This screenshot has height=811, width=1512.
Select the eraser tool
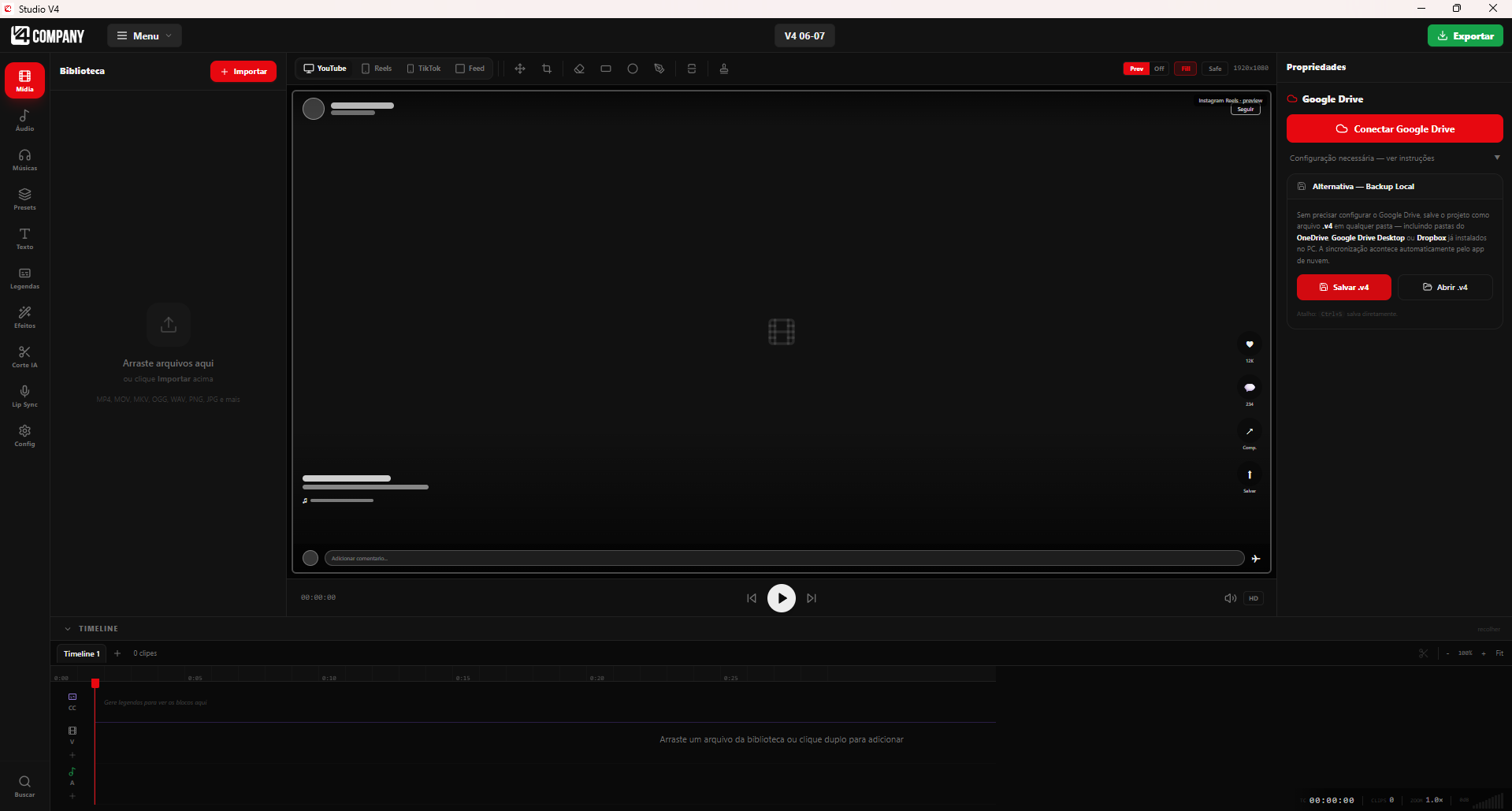click(x=579, y=69)
